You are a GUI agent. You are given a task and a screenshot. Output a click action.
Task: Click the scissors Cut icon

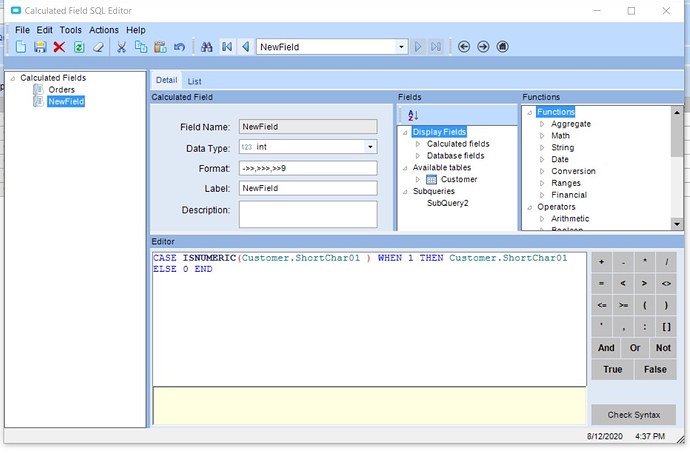pyautogui.click(x=121, y=47)
